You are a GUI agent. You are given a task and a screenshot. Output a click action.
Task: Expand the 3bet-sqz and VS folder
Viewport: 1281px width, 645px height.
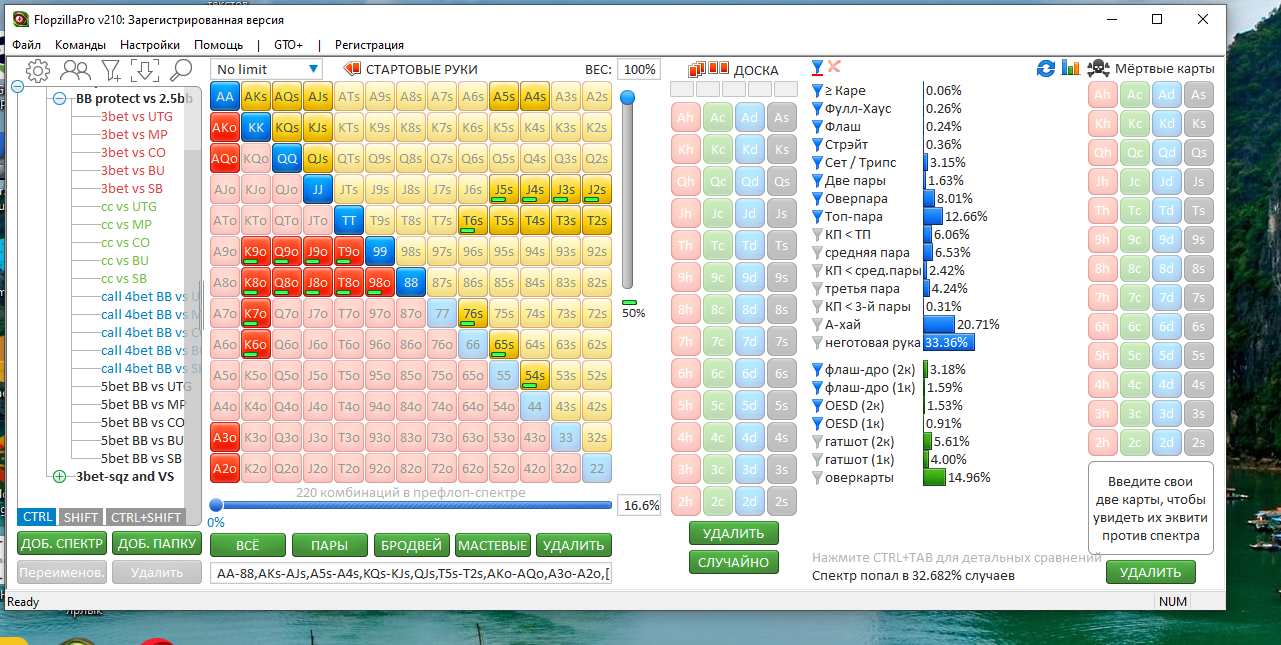coord(60,477)
